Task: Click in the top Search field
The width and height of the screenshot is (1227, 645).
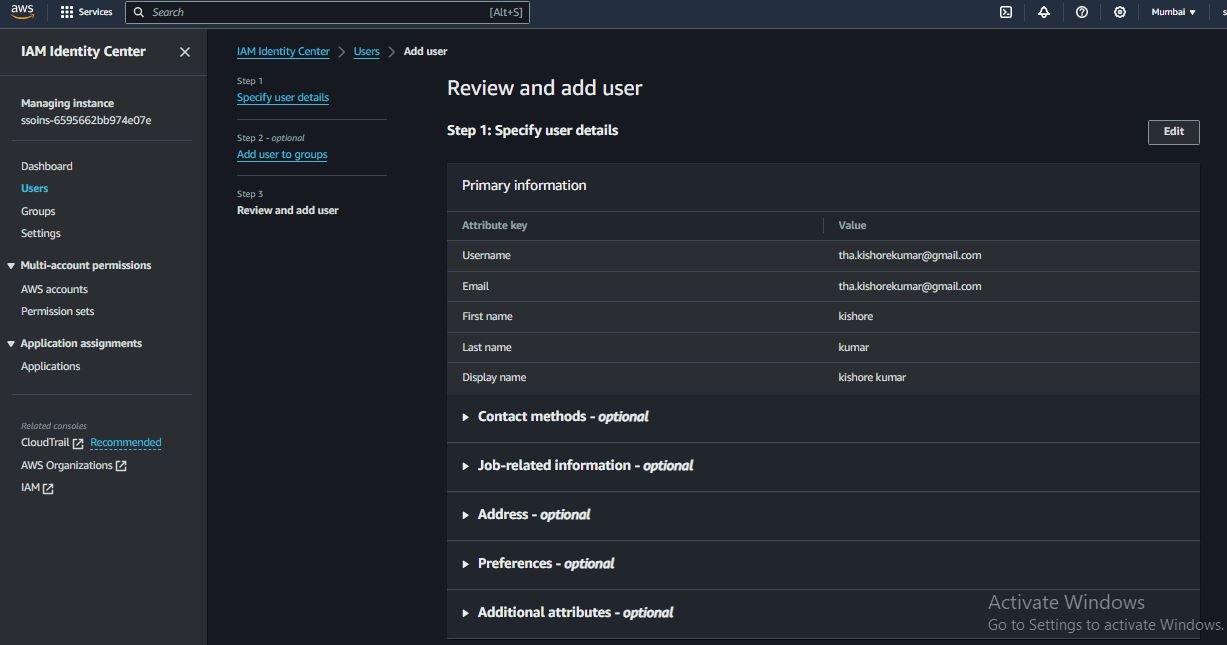Action: pos(320,12)
